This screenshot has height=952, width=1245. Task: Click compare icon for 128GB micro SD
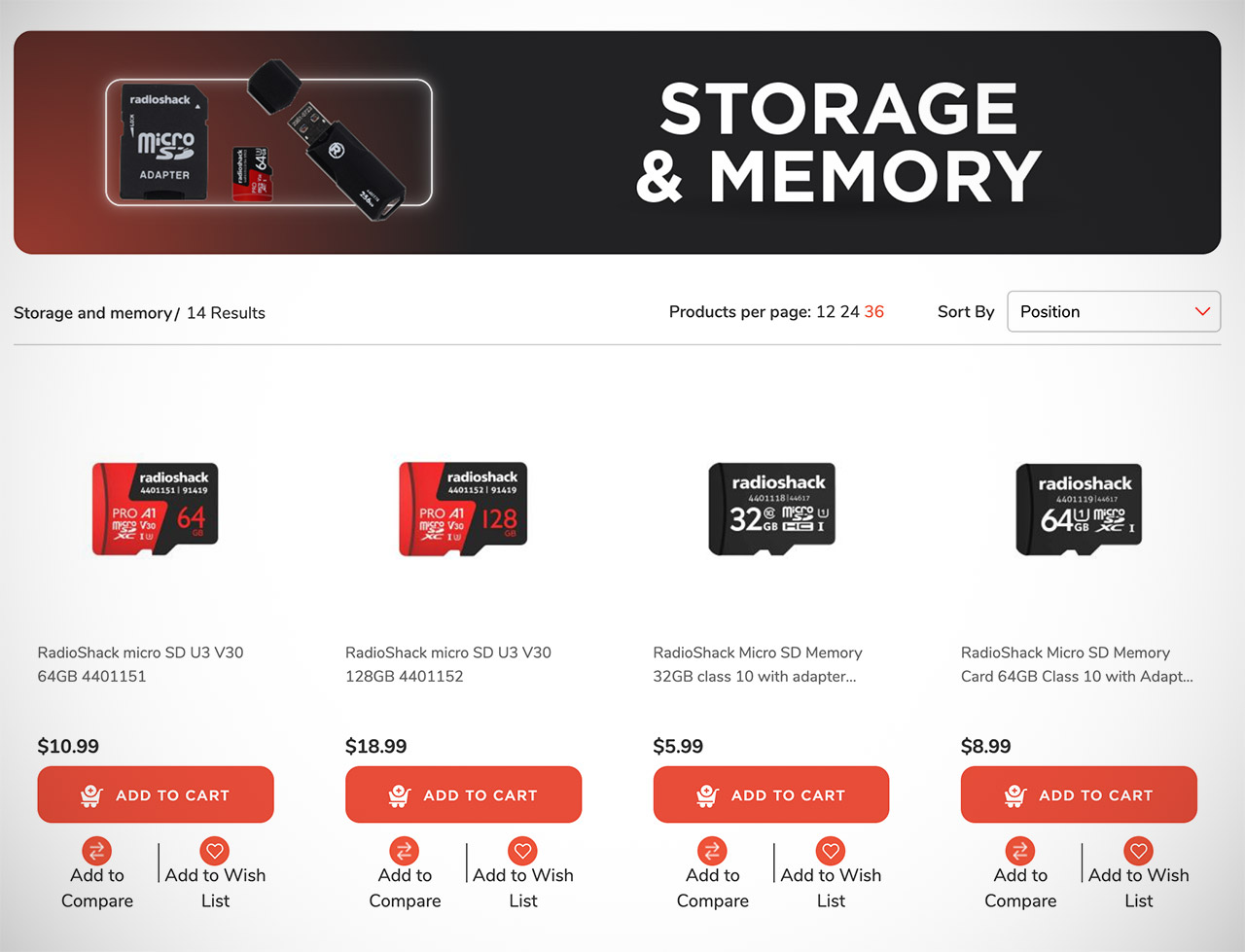(x=405, y=851)
